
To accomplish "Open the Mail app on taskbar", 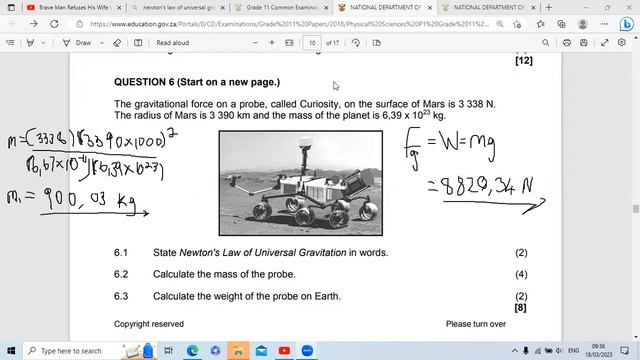I will pyautogui.click(x=261, y=351).
